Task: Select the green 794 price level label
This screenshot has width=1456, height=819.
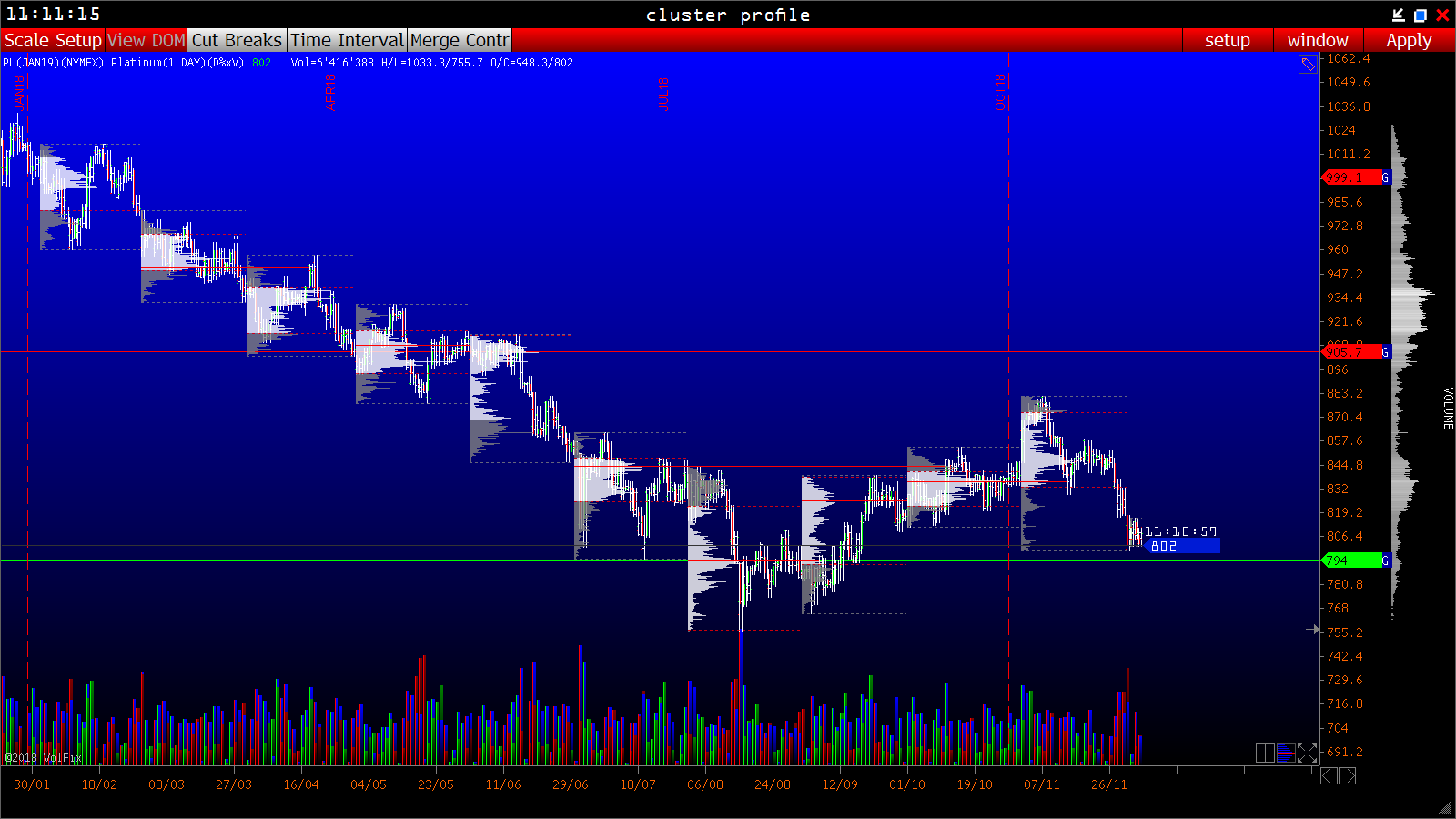Action: click(1351, 561)
